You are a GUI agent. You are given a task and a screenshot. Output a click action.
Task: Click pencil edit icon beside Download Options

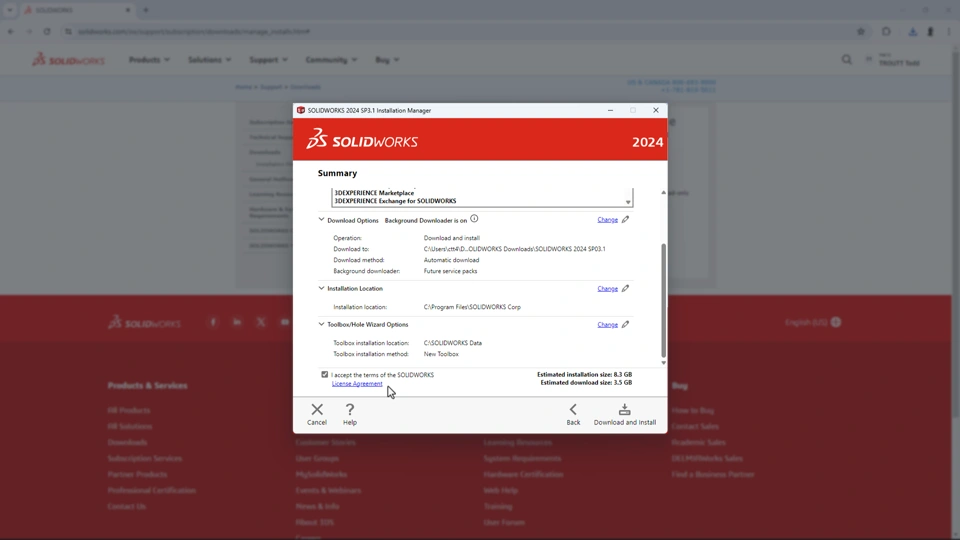point(625,219)
